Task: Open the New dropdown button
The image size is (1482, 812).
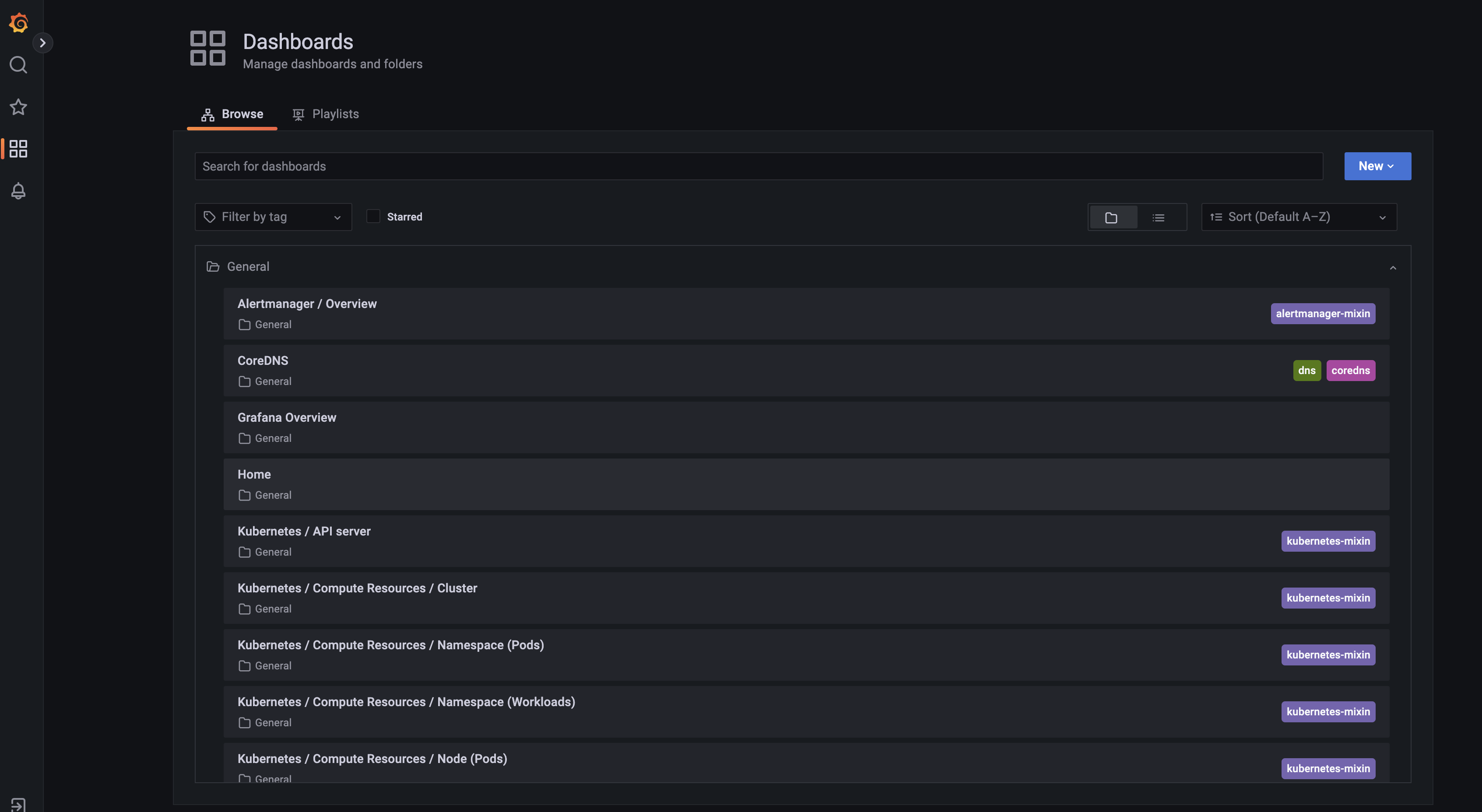Action: [1377, 166]
